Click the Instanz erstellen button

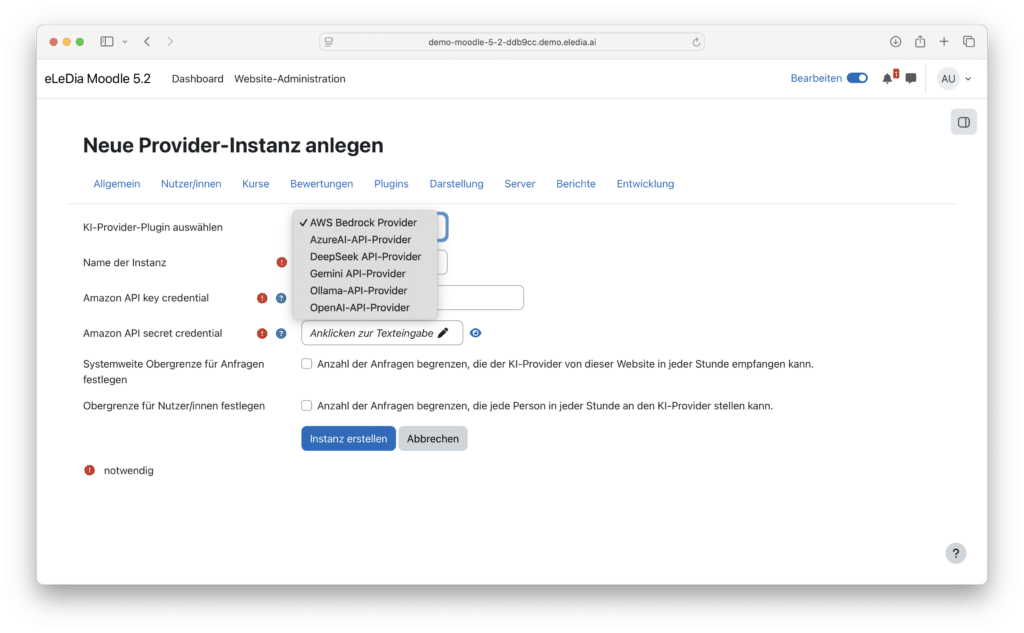[x=348, y=439]
